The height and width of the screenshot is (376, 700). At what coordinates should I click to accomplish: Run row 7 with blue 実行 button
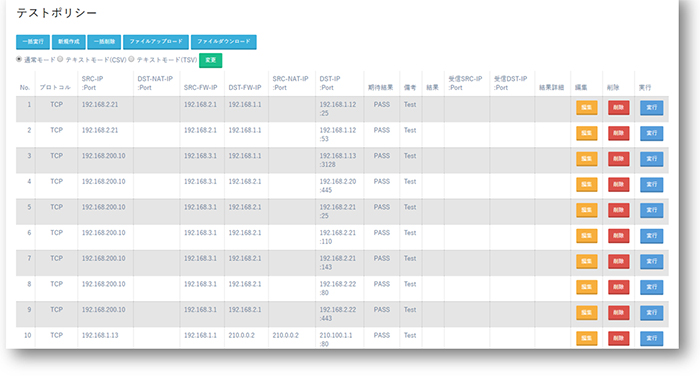651,261
